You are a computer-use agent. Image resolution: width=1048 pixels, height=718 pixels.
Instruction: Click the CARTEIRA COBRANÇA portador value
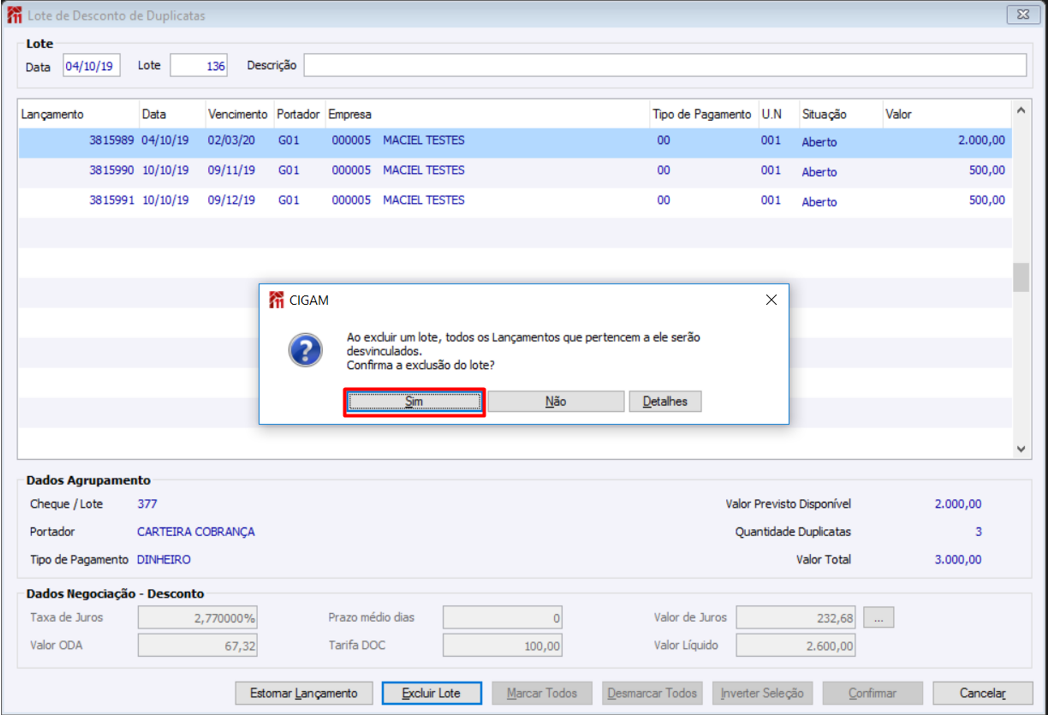pyautogui.click(x=196, y=532)
